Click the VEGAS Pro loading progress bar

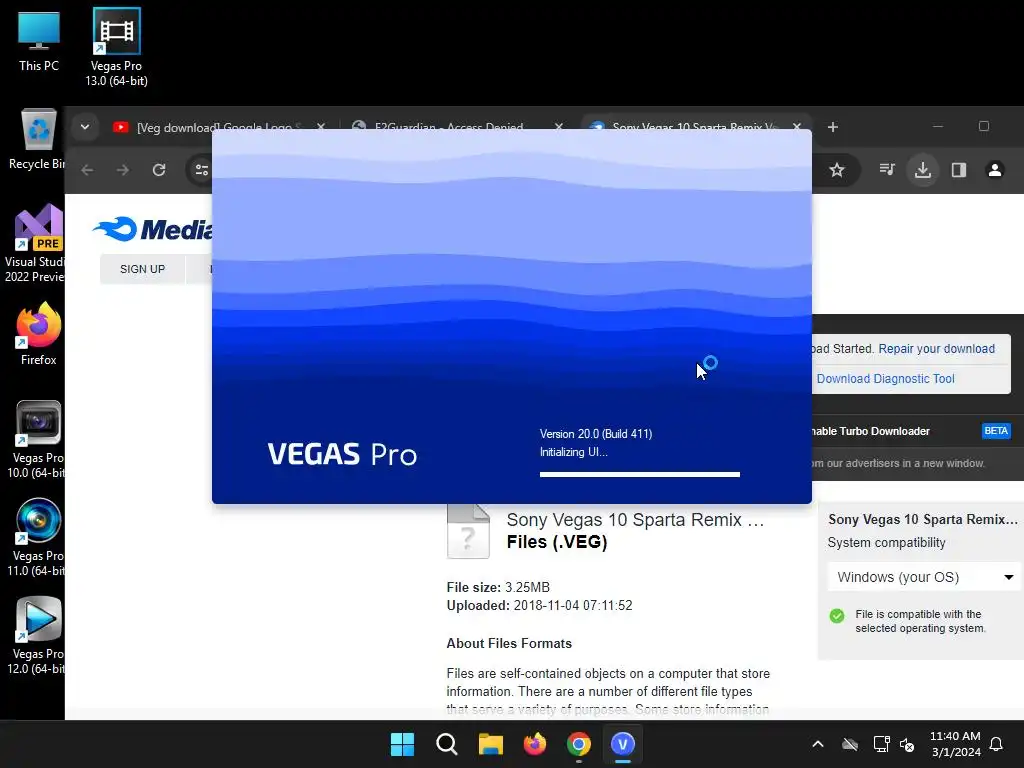(640, 475)
